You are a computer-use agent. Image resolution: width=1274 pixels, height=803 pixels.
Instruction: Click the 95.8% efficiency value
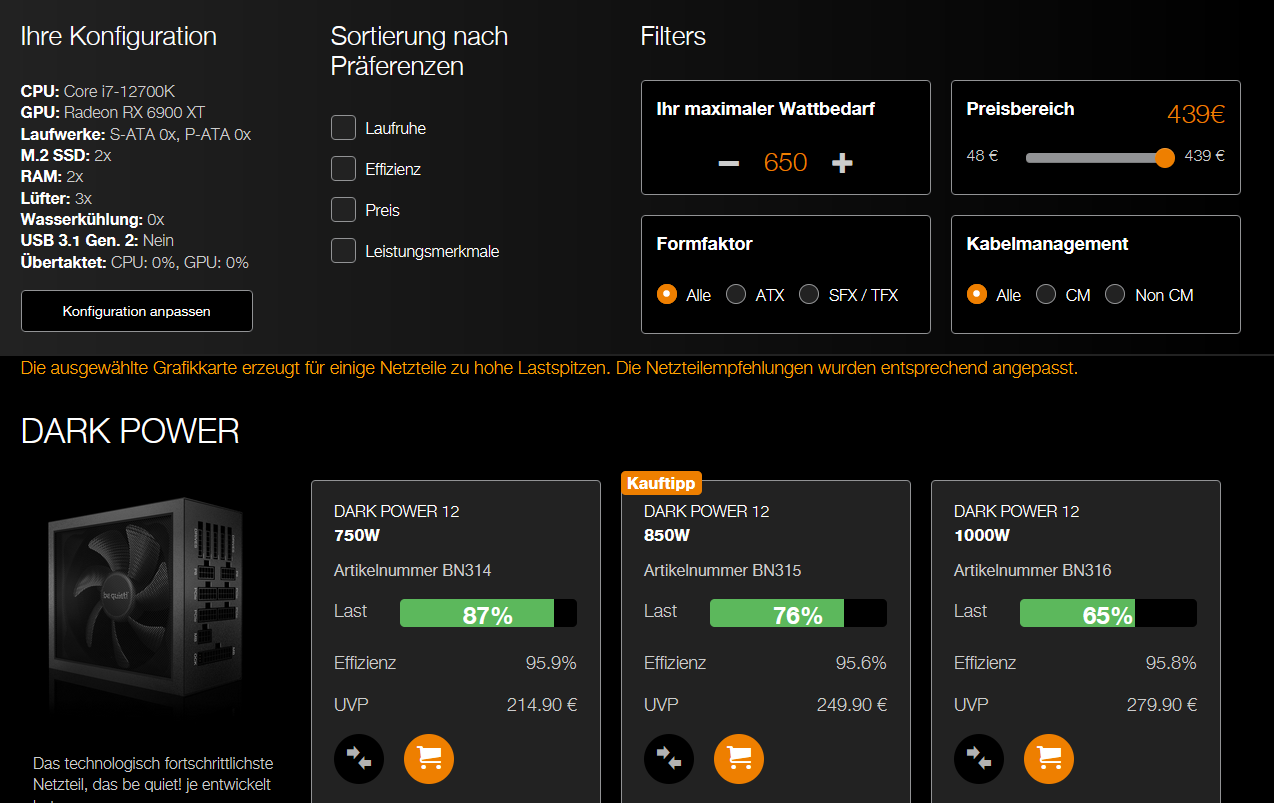coord(1171,662)
